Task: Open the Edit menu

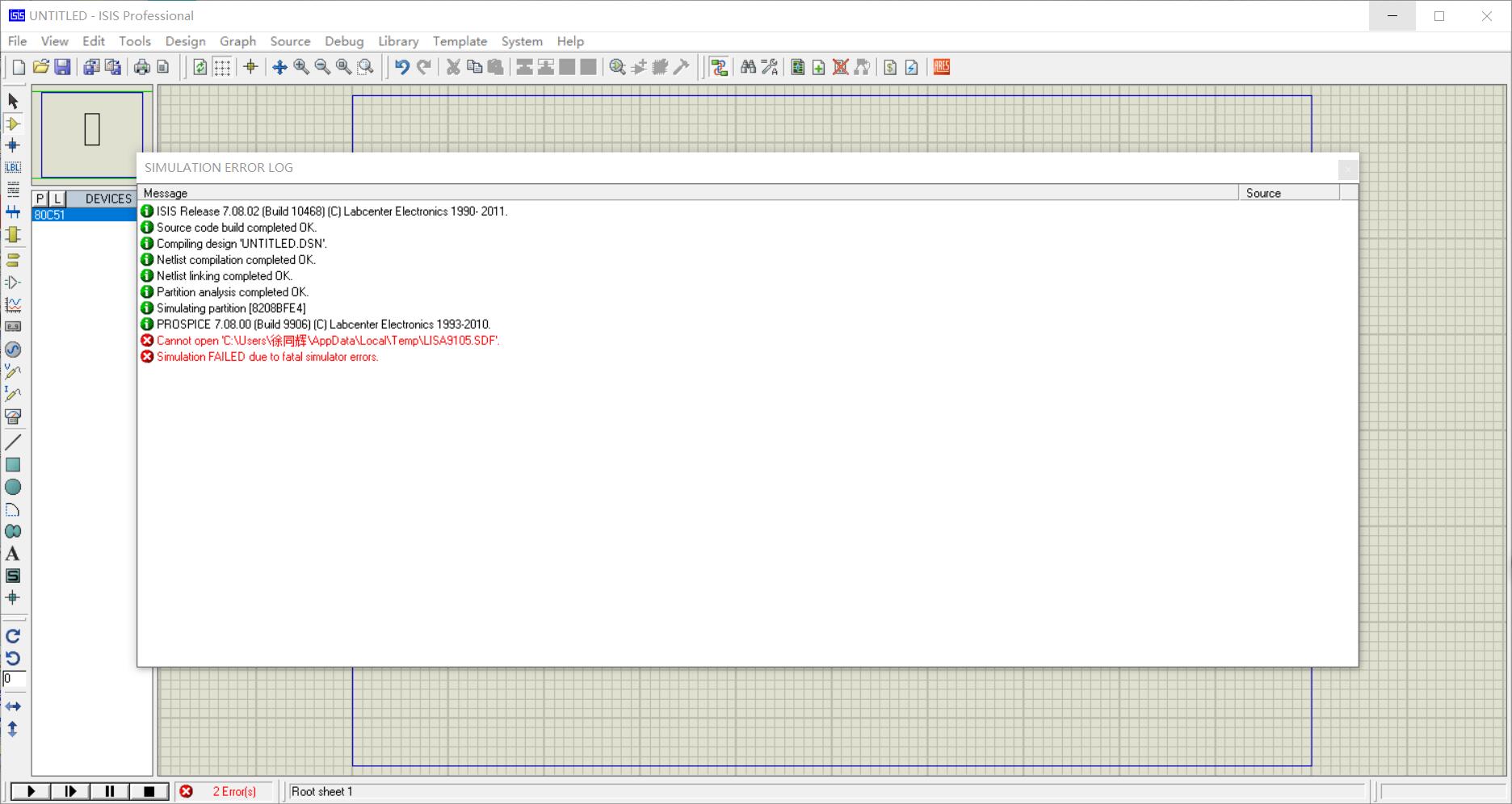Action: coord(94,41)
